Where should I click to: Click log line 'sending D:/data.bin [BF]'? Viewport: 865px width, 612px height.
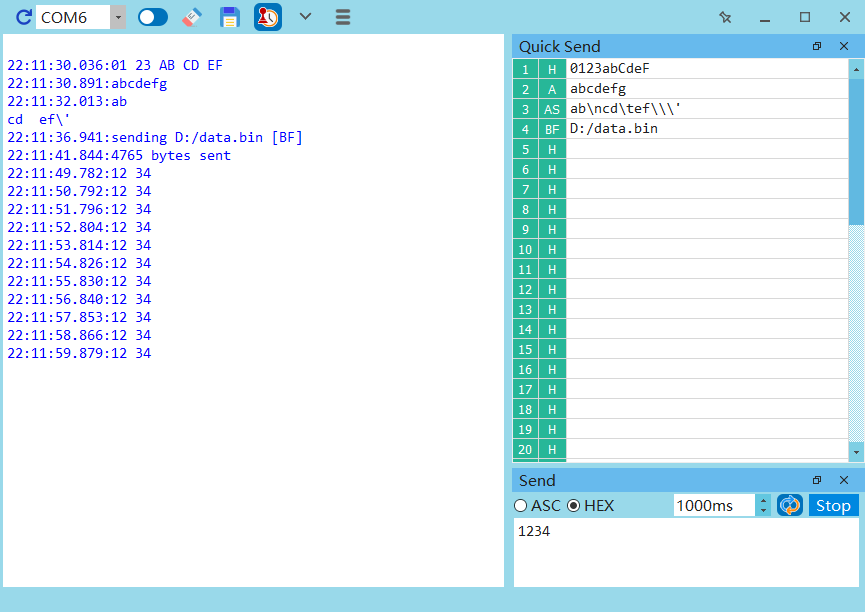(x=207, y=137)
